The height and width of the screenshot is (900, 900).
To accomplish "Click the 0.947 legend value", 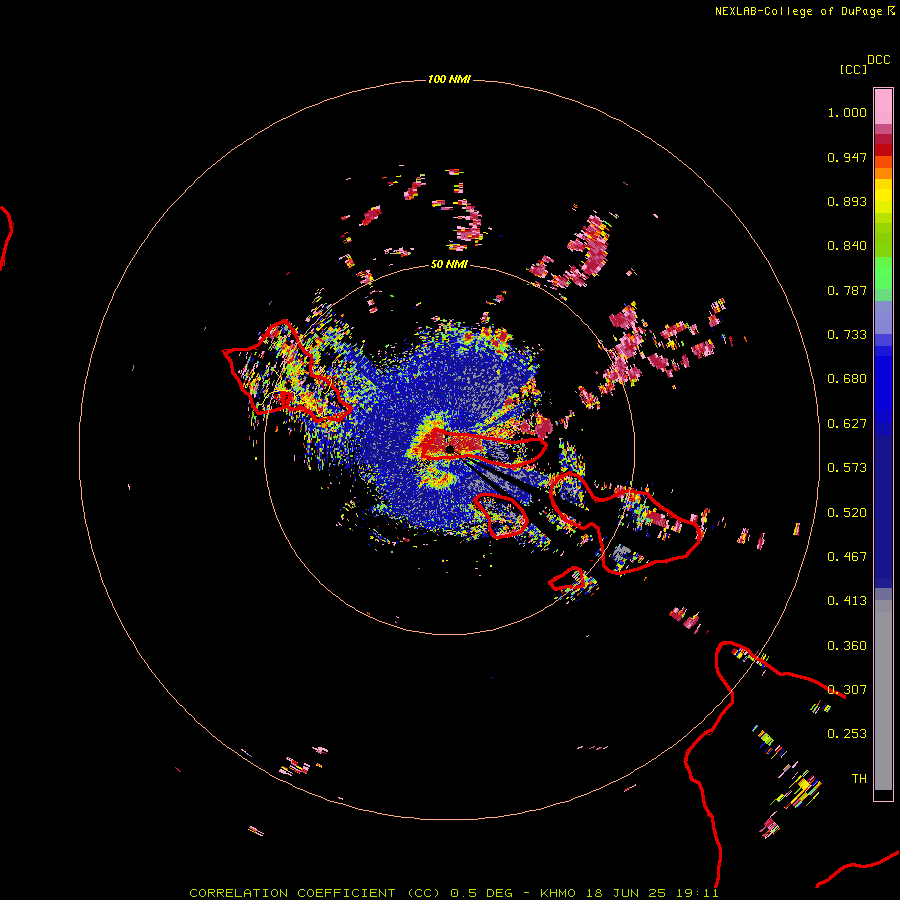I will tap(847, 157).
